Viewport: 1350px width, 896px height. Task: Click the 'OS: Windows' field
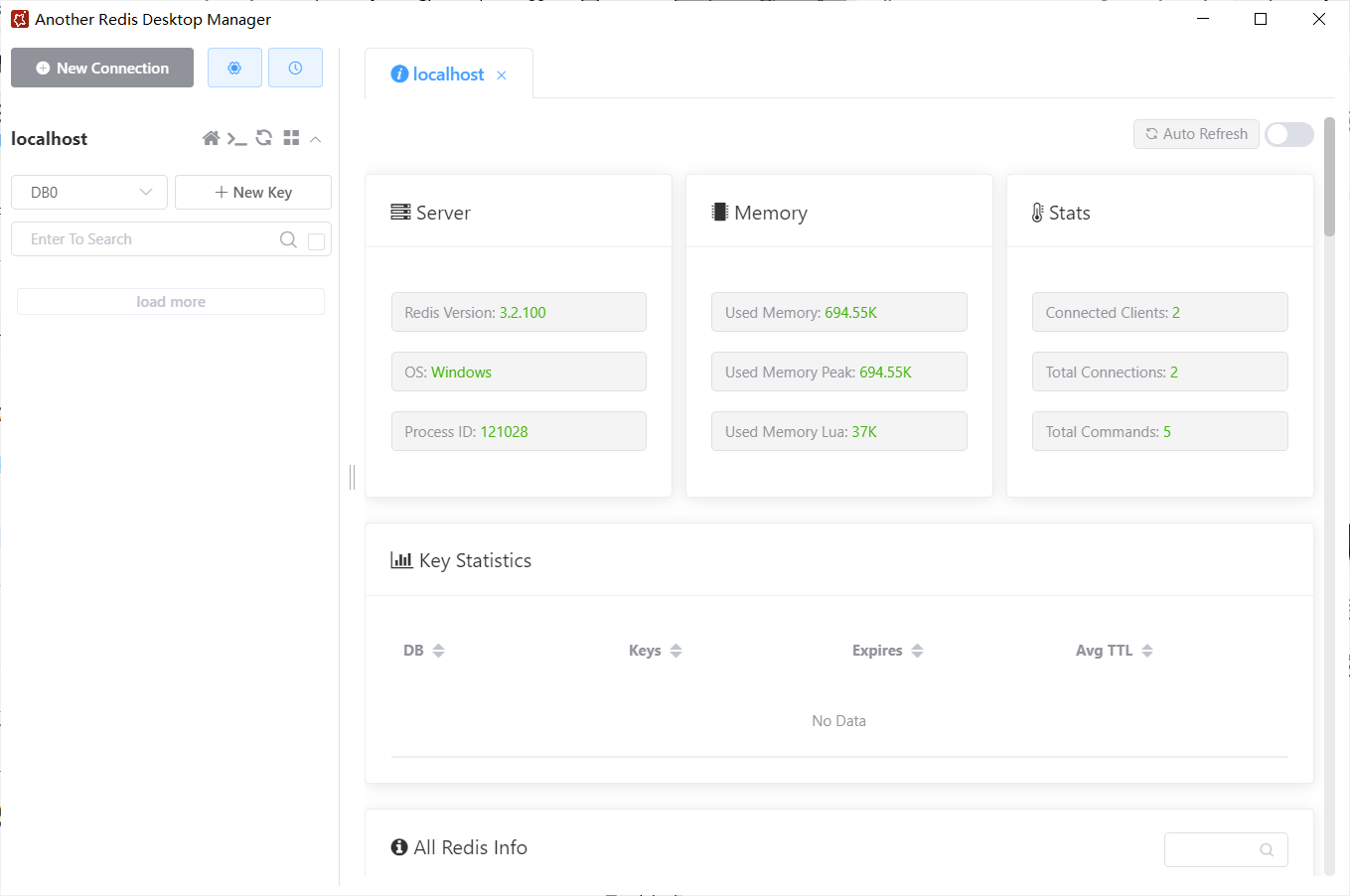[519, 372]
